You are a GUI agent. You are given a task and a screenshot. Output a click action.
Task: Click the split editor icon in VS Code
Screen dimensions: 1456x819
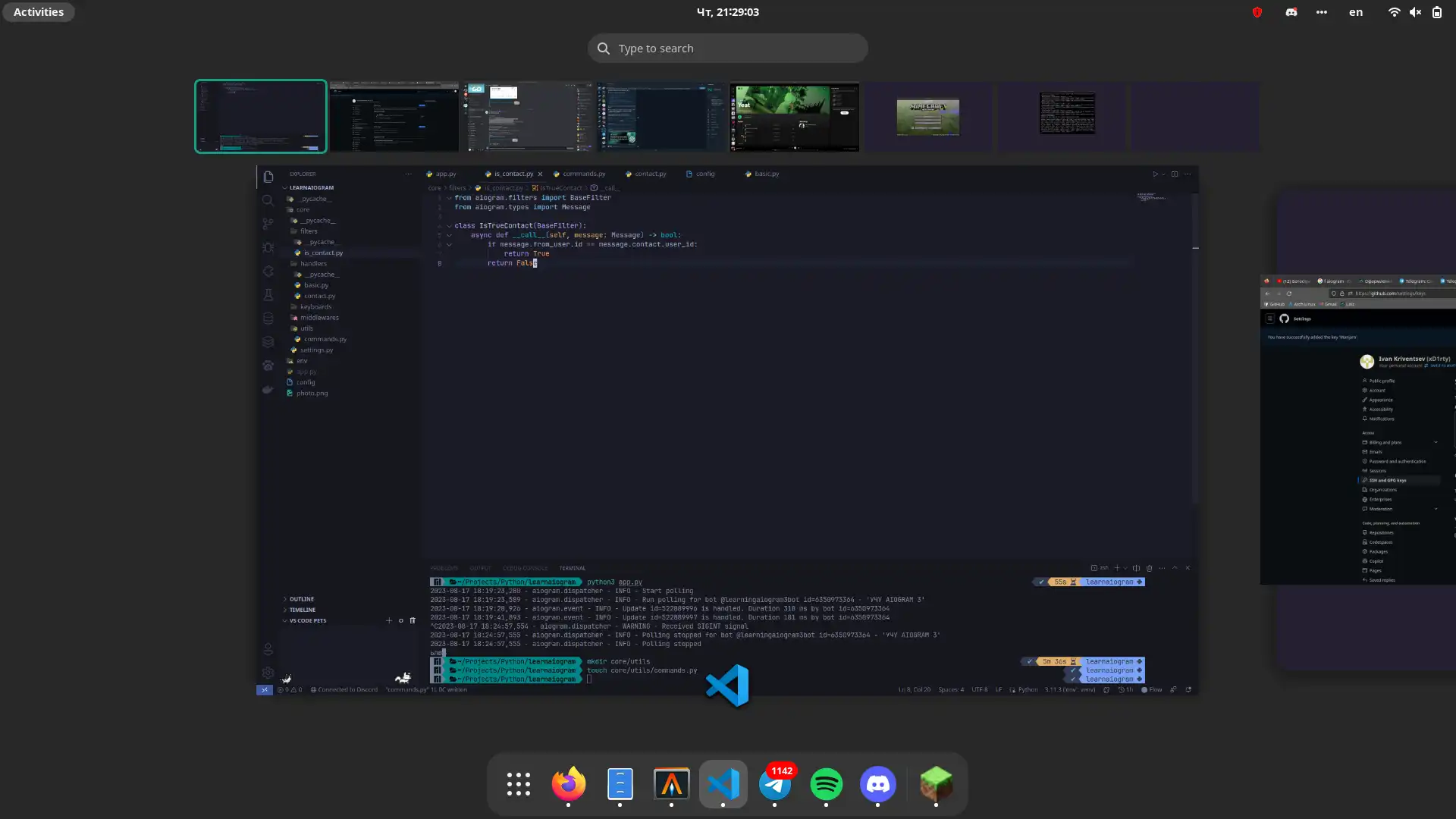click(x=1175, y=174)
